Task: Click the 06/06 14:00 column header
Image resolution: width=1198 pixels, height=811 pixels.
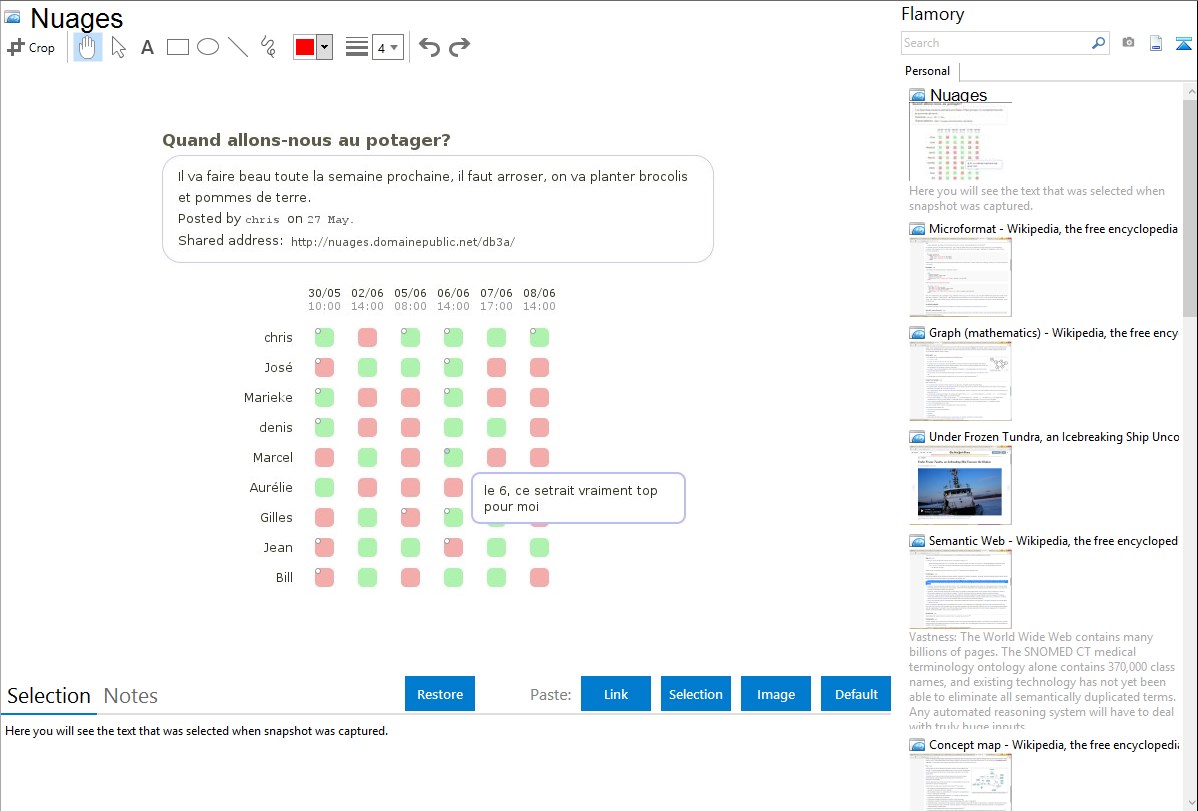Action: pos(453,300)
